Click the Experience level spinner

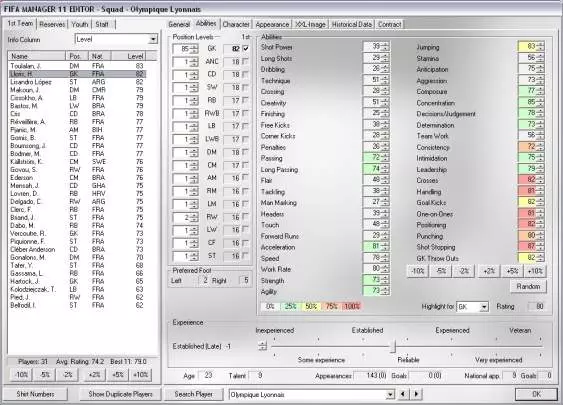(263, 346)
